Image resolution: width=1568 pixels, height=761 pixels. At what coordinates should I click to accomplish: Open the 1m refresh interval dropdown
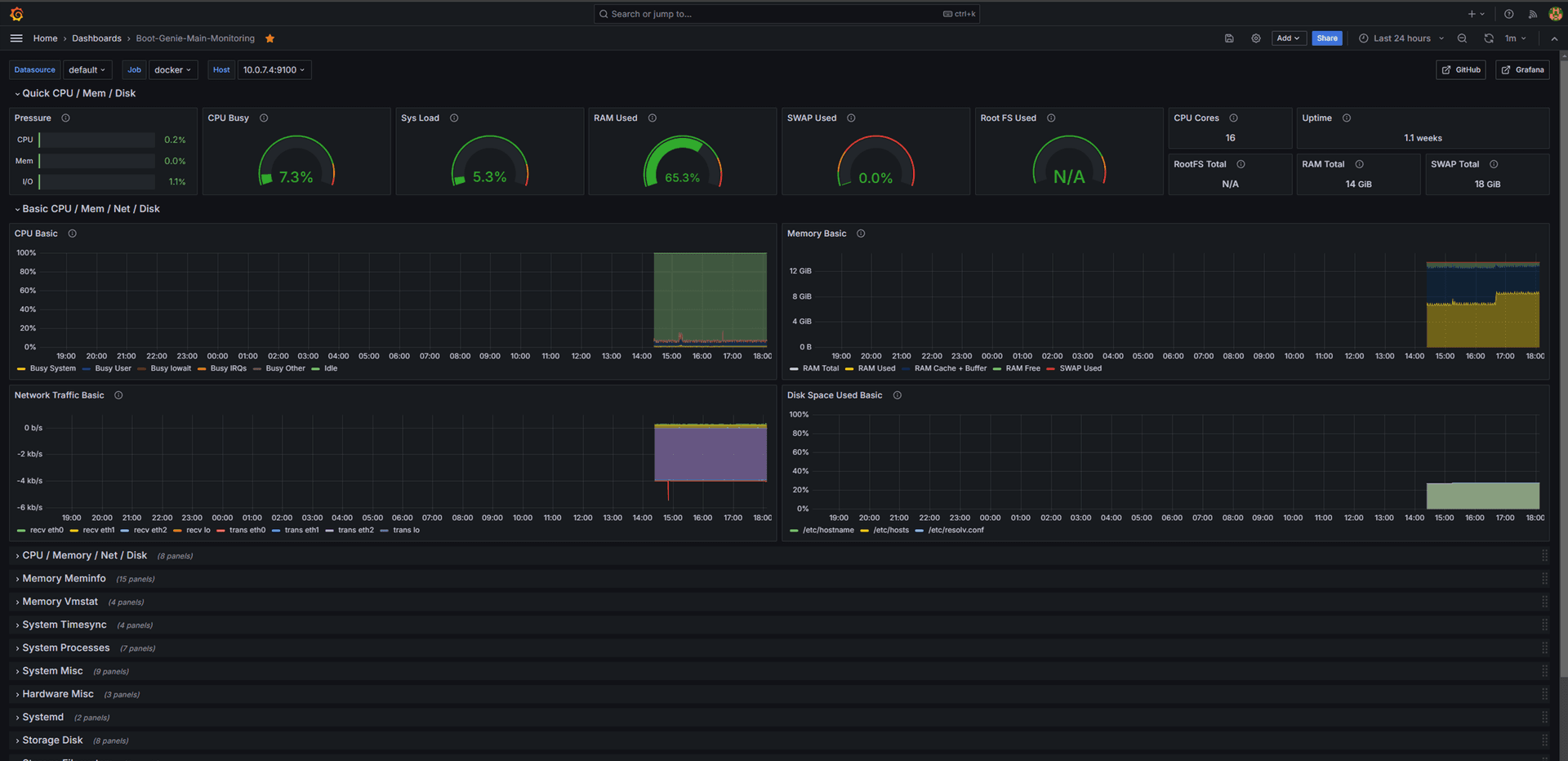[1515, 38]
